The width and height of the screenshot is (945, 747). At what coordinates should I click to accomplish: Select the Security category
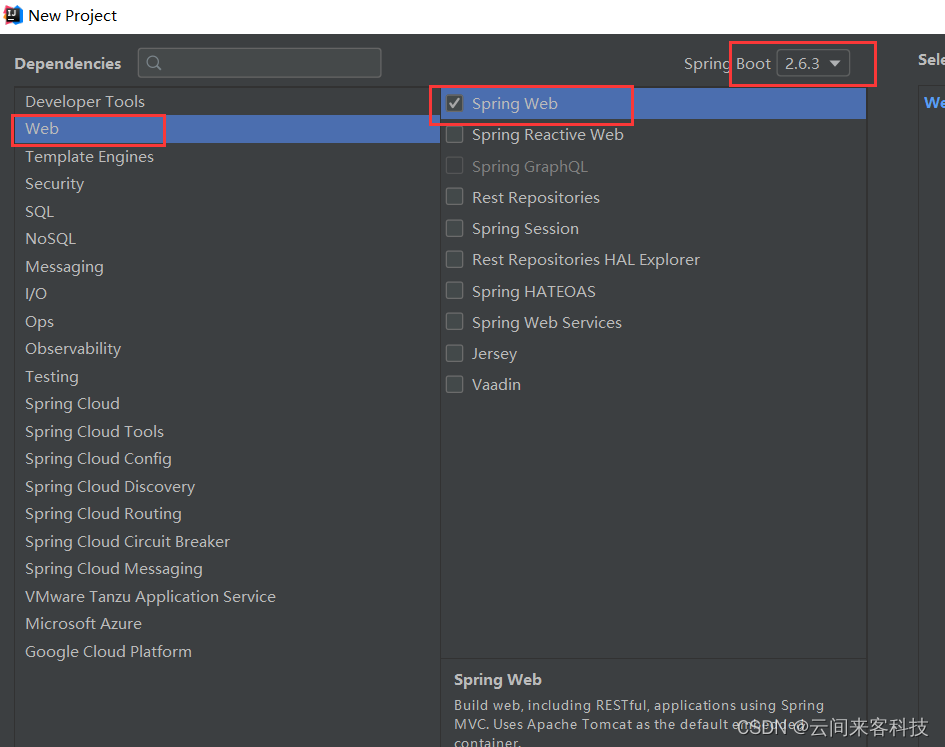coord(227,184)
